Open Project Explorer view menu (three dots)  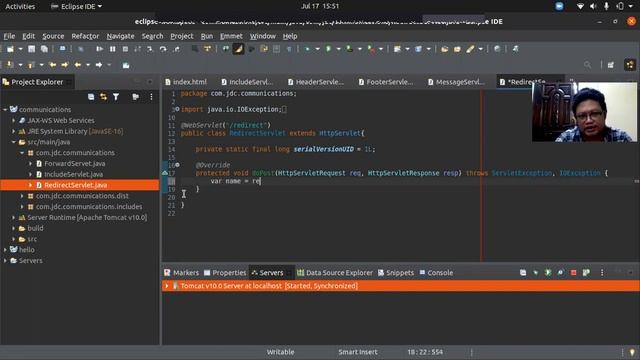point(151,97)
